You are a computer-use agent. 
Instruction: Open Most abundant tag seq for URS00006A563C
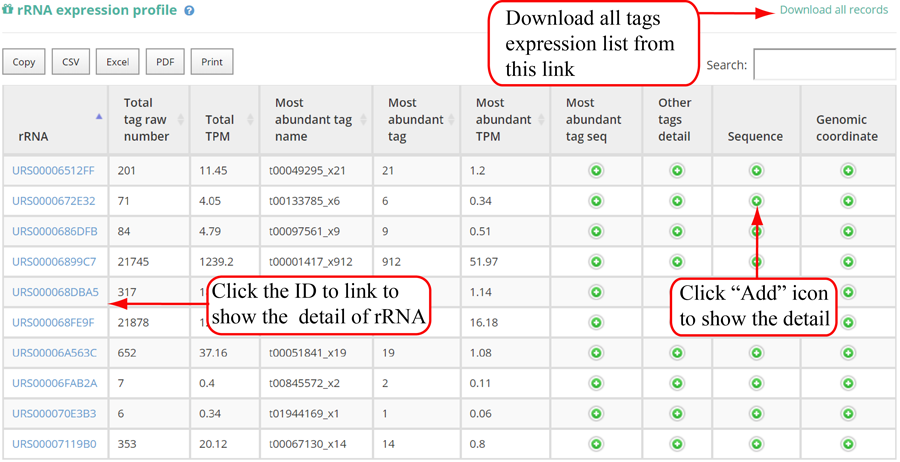pos(596,353)
